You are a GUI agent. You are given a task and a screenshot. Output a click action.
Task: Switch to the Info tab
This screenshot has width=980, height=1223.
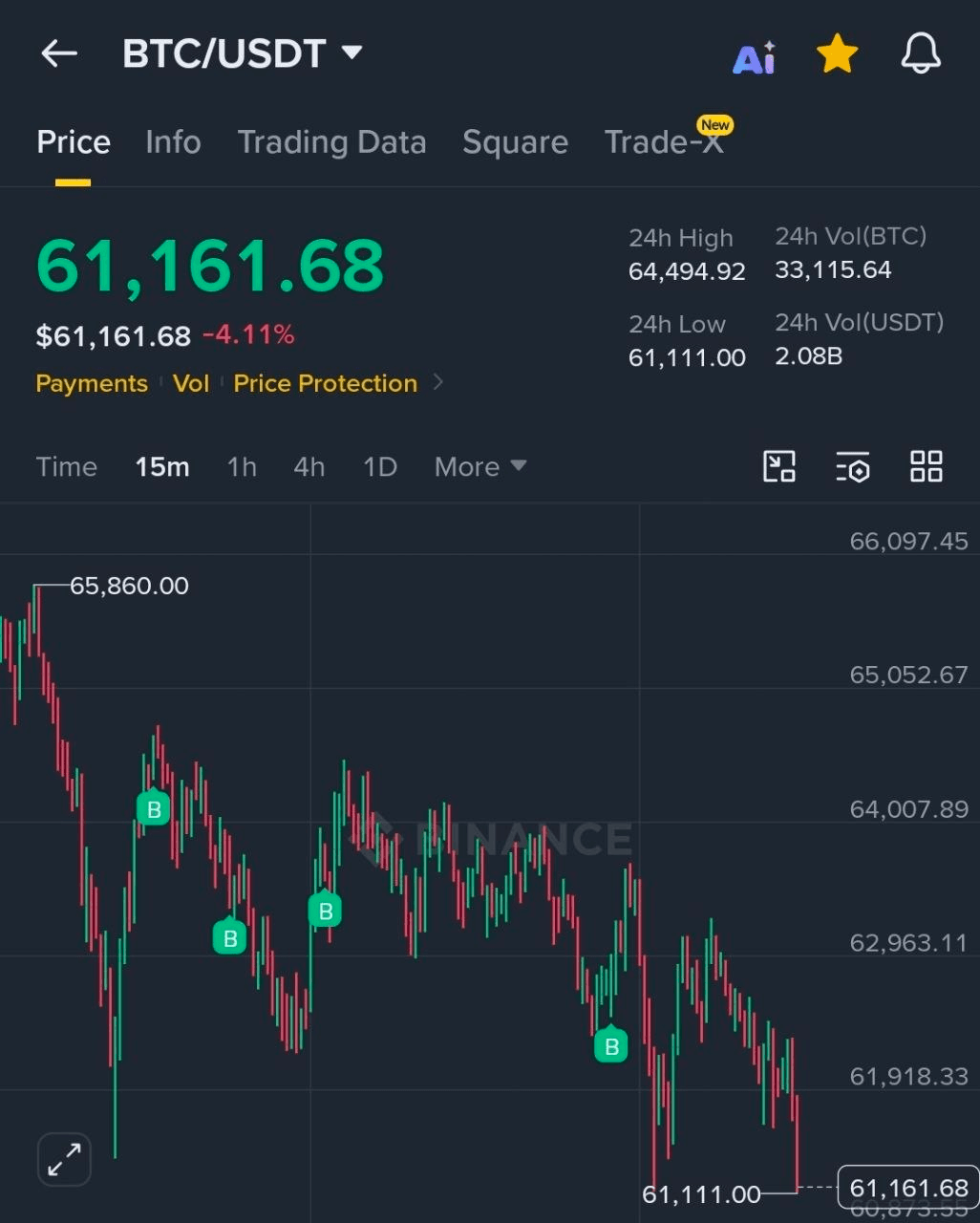173,142
